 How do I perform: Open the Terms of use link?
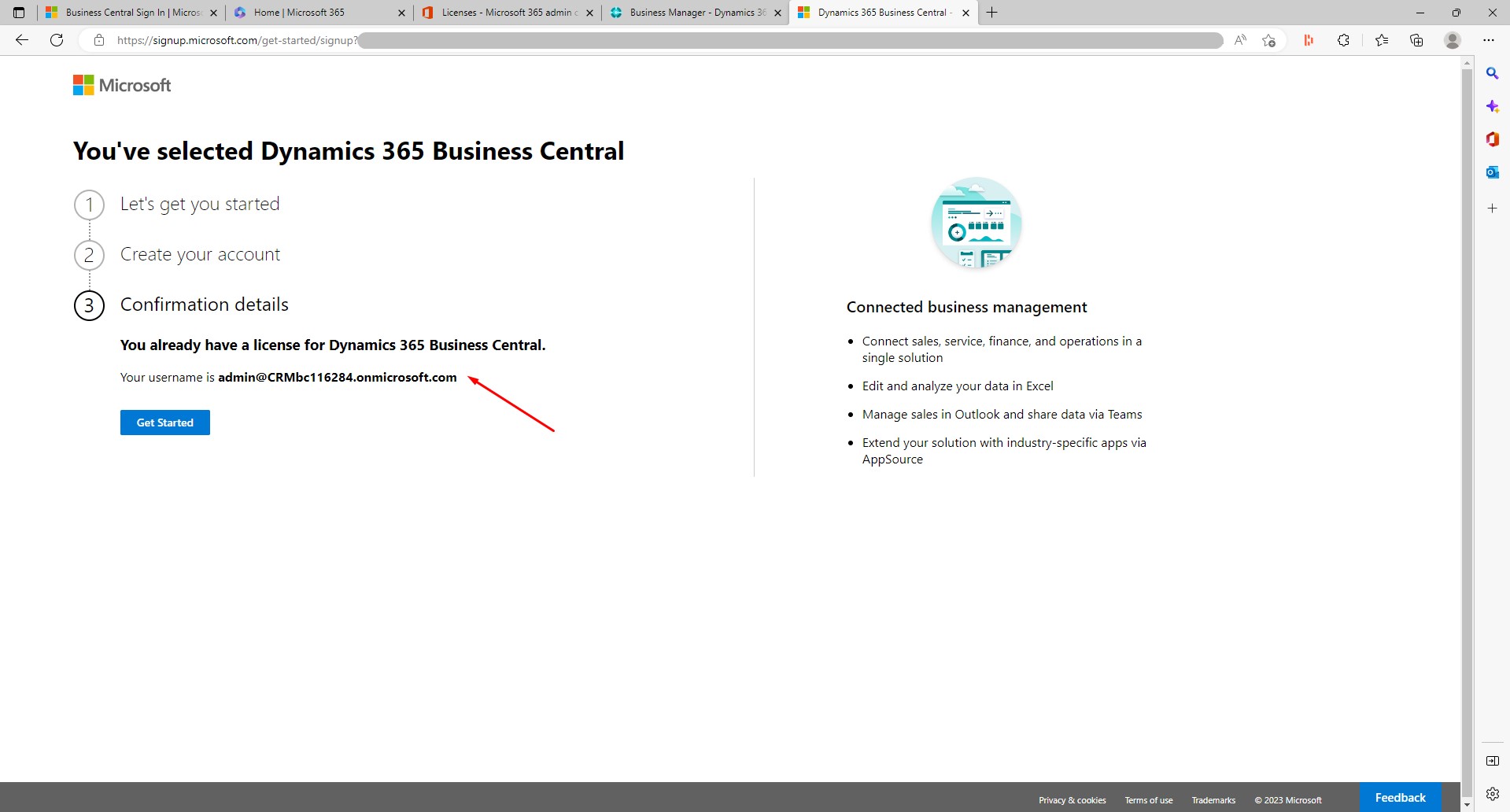coord(1148,800)
